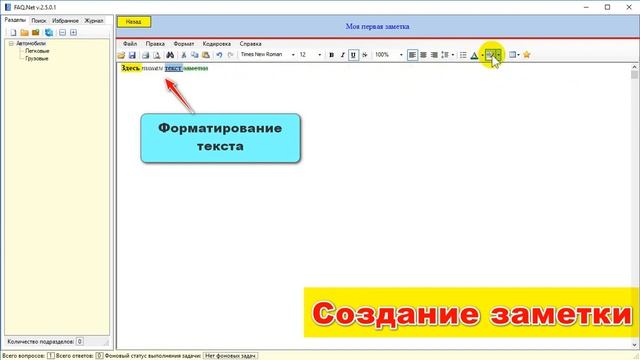This screenshot has width=640, height=360.
Task: Click the text highlight color button
Action: tap(489, 55)
